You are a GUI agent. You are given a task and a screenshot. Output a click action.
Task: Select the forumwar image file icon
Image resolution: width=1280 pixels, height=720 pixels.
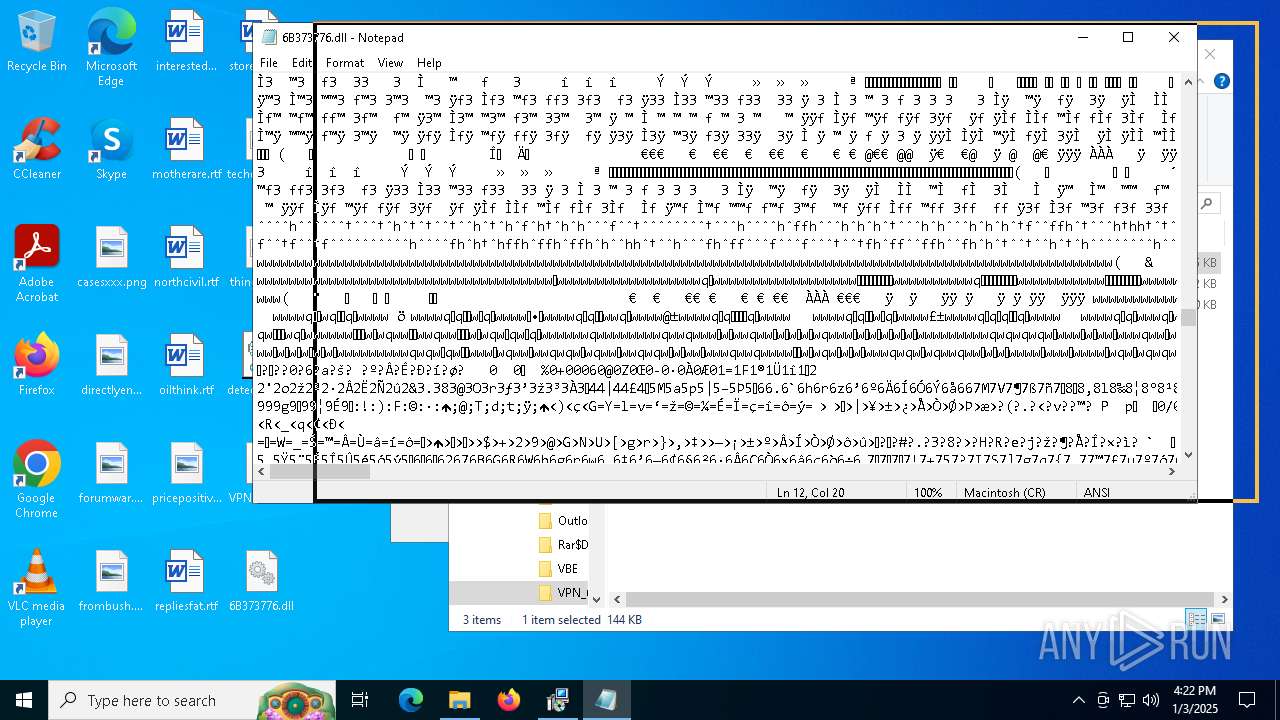pos(111,473)
